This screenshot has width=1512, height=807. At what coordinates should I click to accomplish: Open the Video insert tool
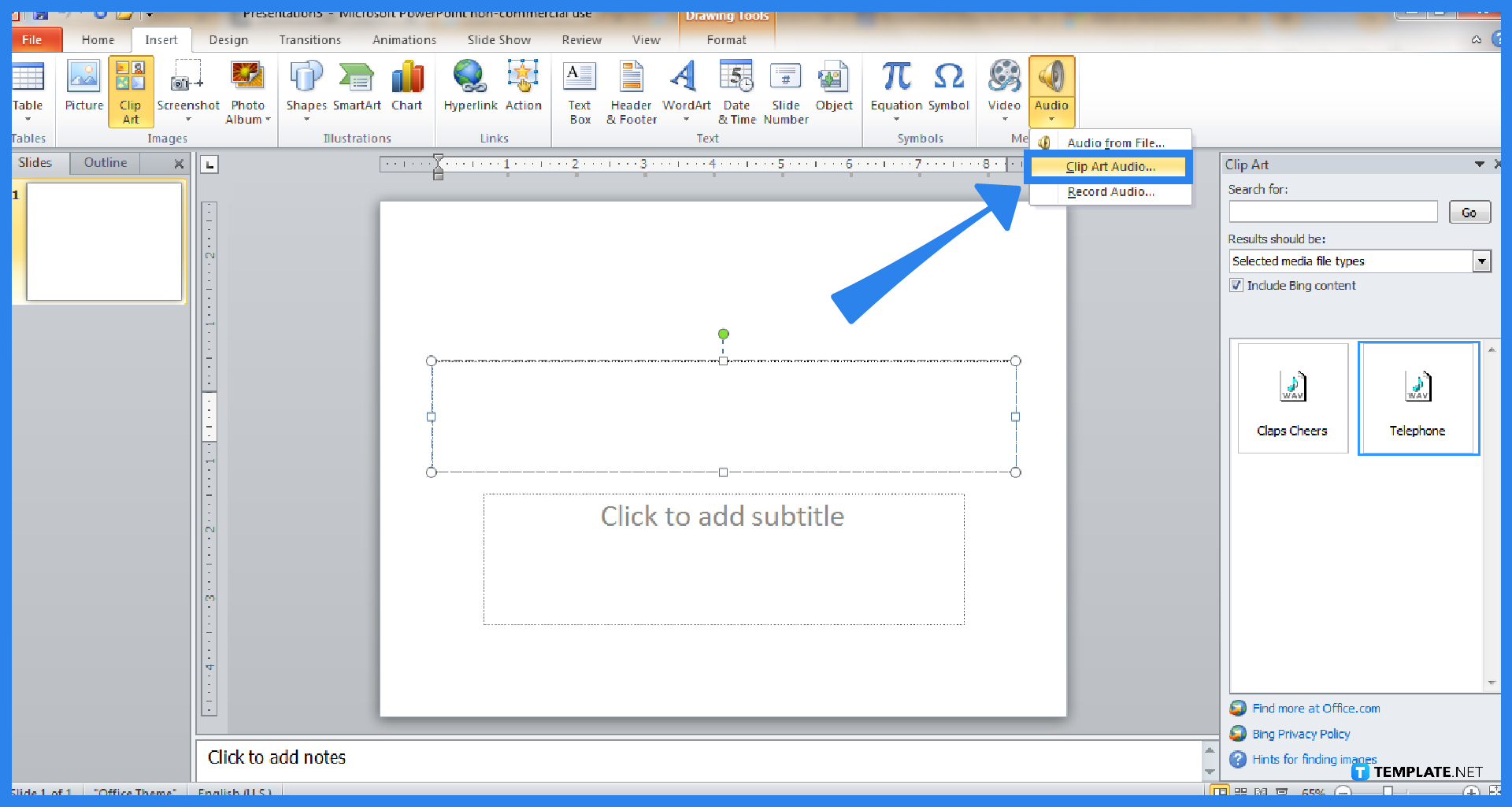[x=1003, y=88]
